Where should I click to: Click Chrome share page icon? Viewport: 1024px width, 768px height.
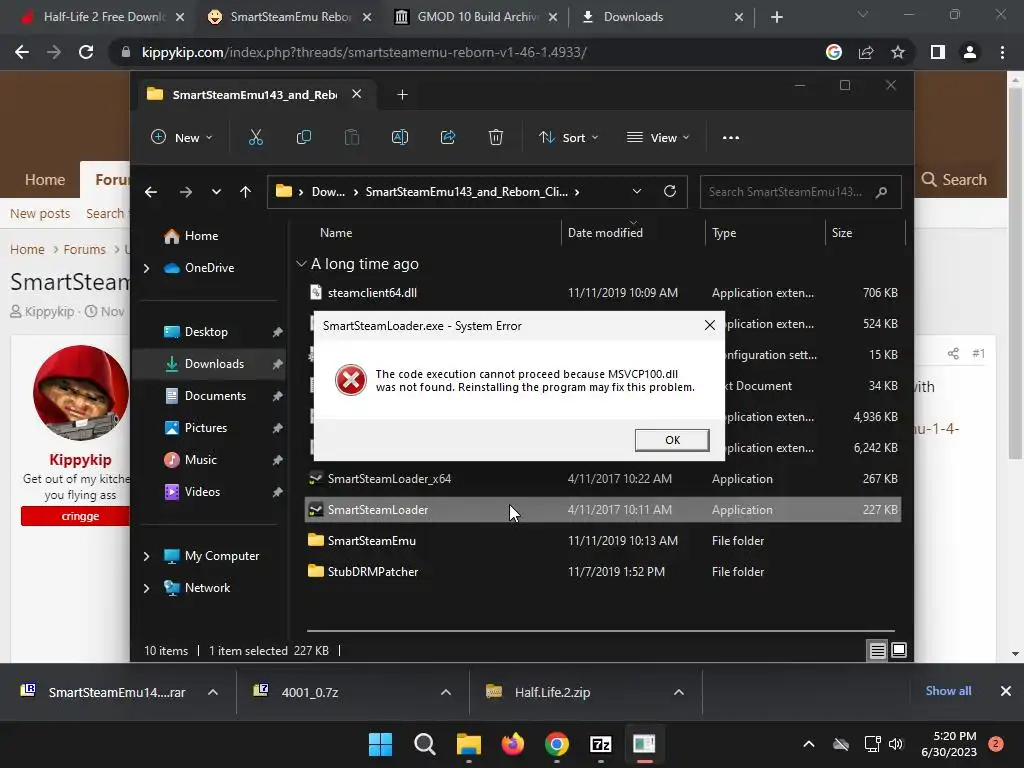pyautogui.click(x=866, y=52)
